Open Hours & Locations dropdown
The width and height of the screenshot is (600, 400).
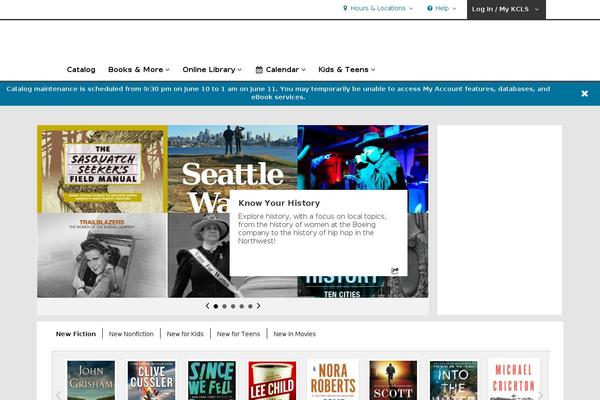point(378,8)
